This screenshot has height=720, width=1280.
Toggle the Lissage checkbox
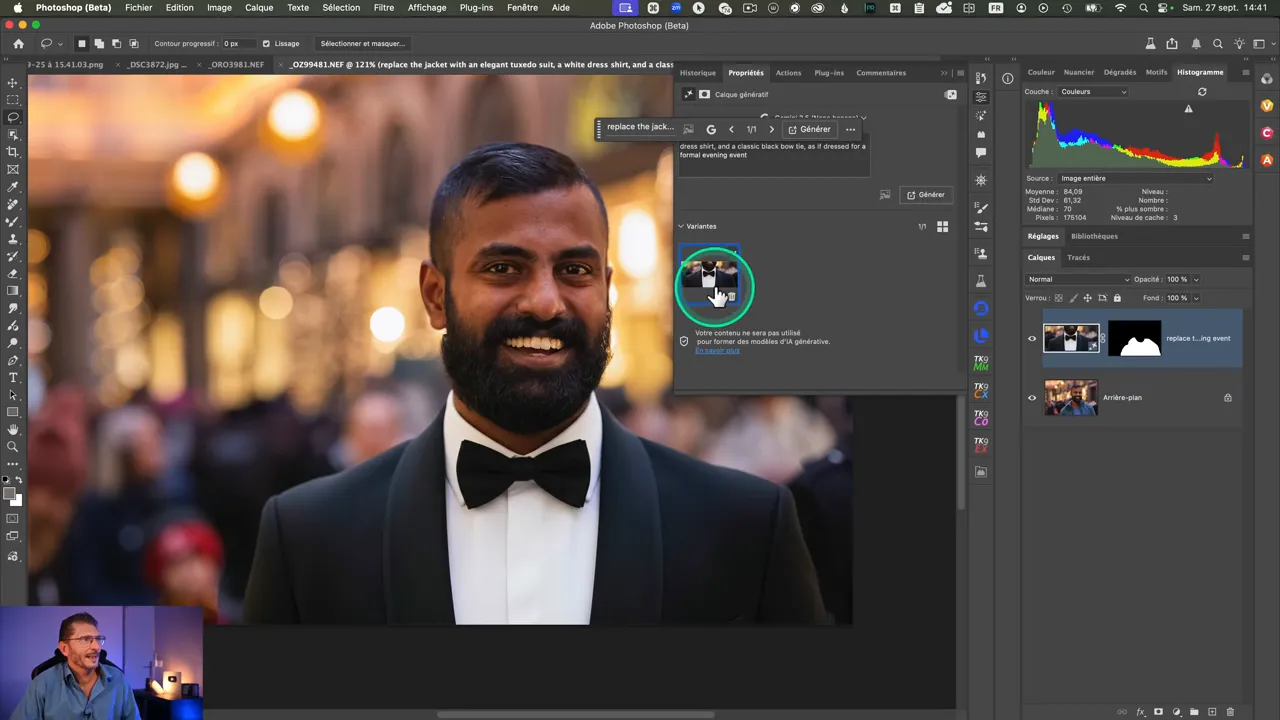point(266,44)
